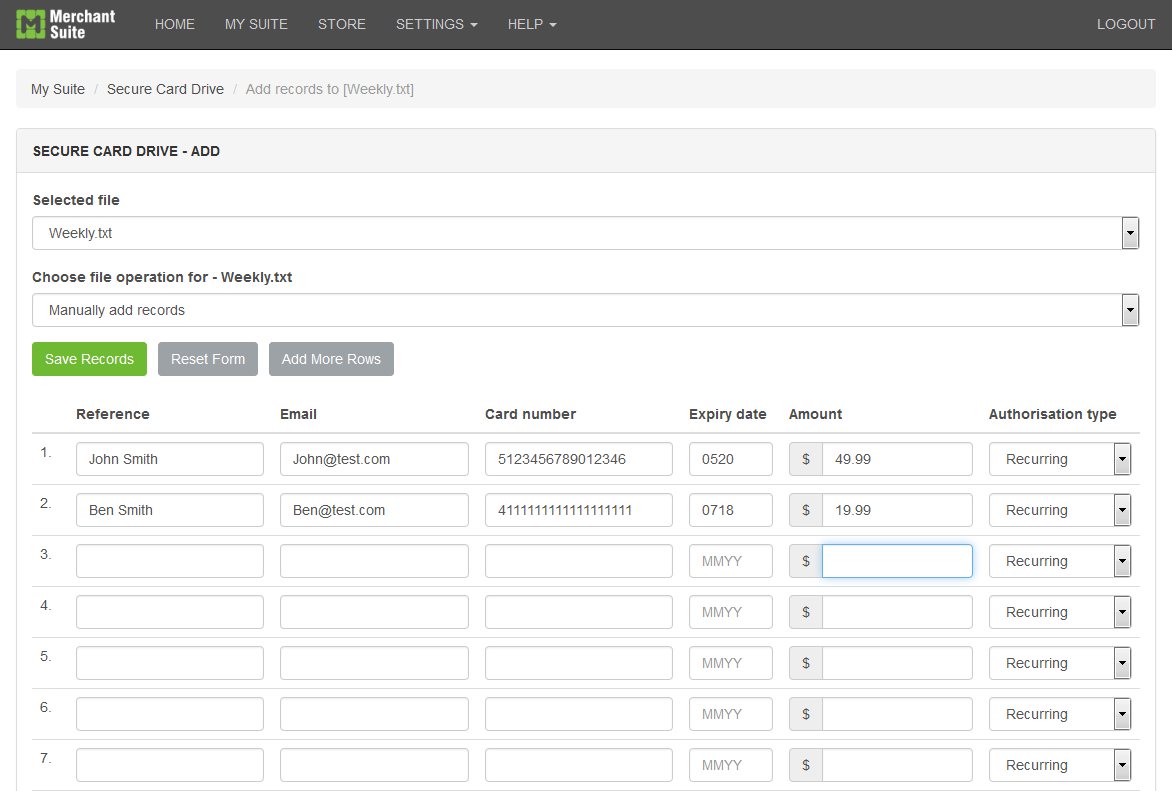The image size is (1172, 791).
Task: Open the Authorisation type dropdown for row 2
Action: tap(1060, 510)
